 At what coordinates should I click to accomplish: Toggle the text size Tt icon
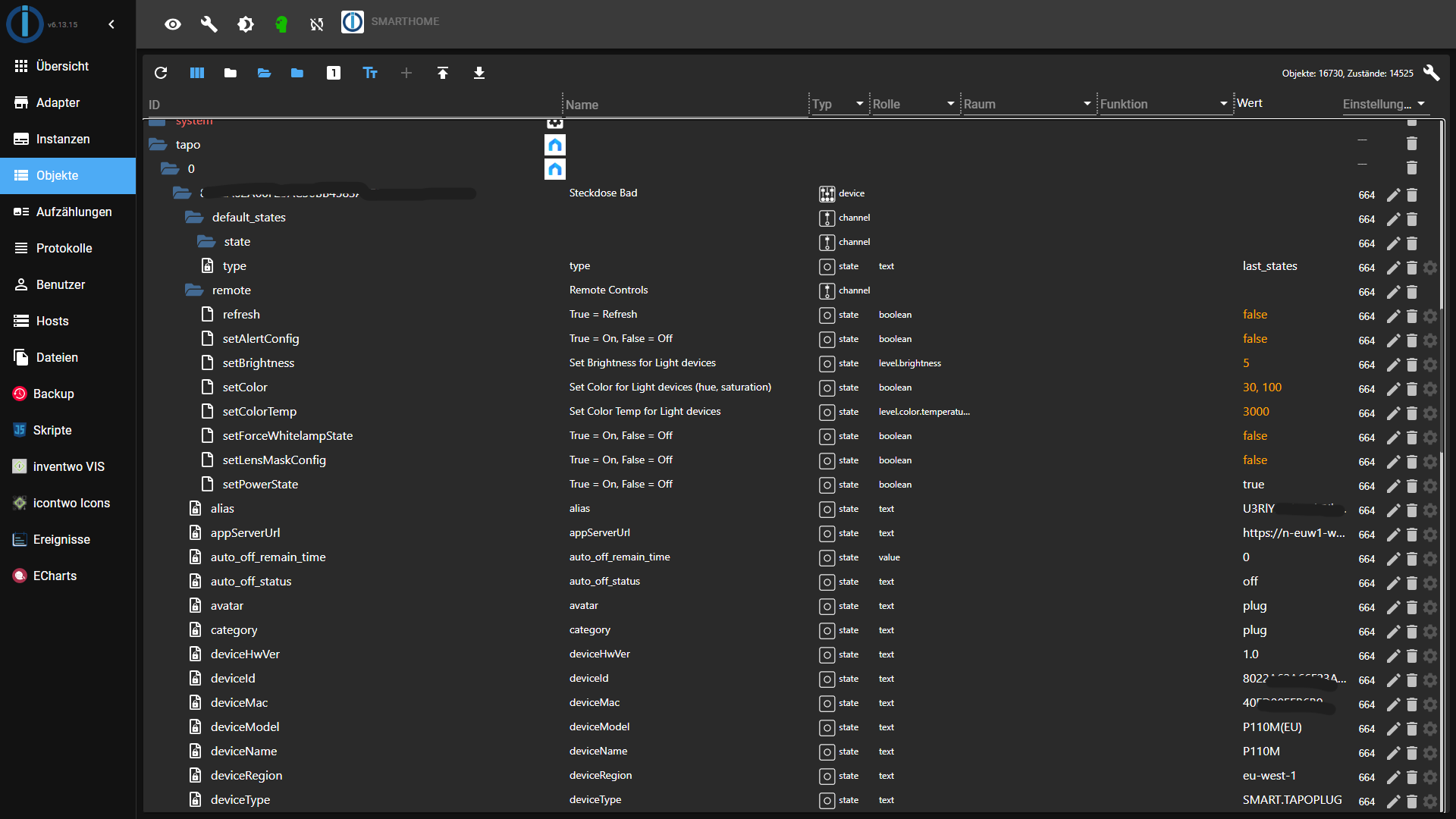pyautogui.click(x=370, y=73)
